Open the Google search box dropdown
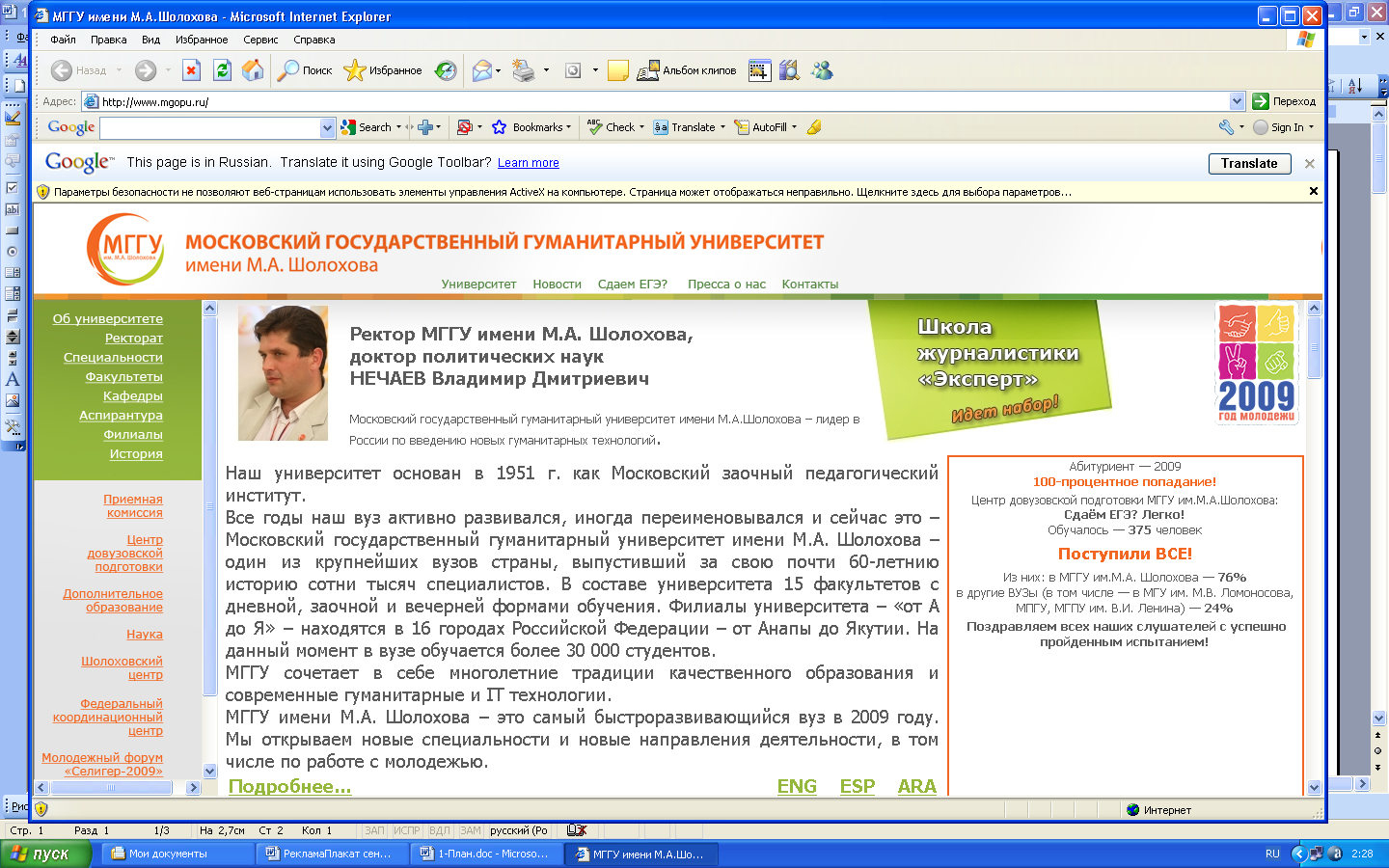The height and width of the screenshot is (868, 1389). [x=327, y=127]
